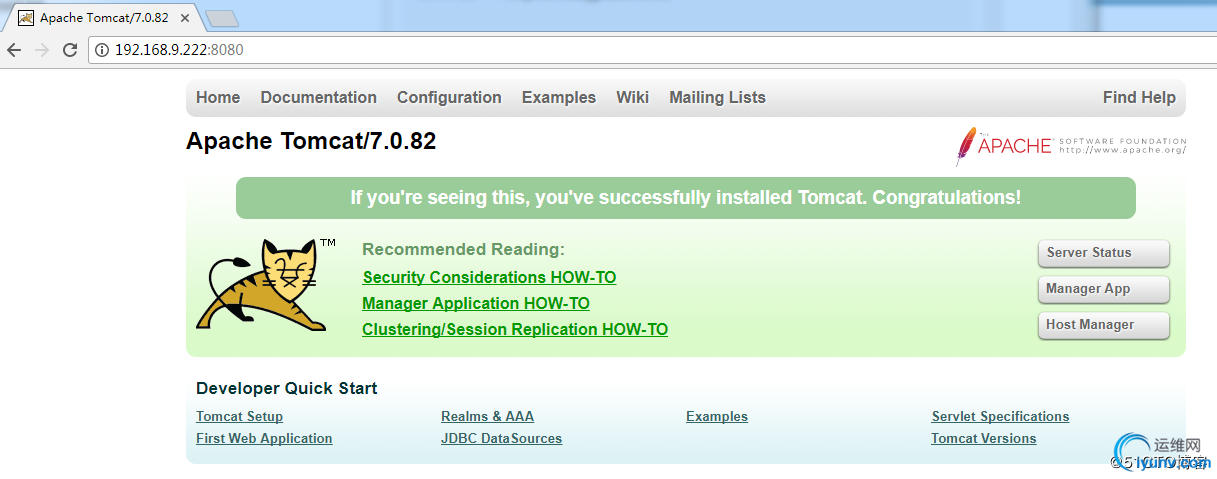The height and width of the screenshot is (479, 1217).
Task: Click the Manager App button
Action: click(x=1104, y=289)
